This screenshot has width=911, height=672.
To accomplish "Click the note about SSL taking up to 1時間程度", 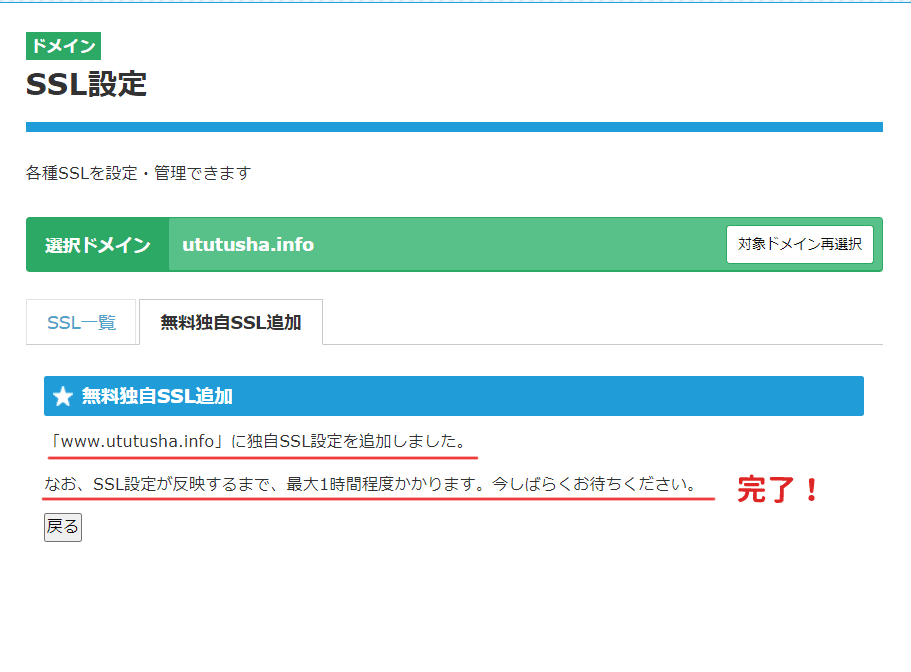I will coord(370,484).
